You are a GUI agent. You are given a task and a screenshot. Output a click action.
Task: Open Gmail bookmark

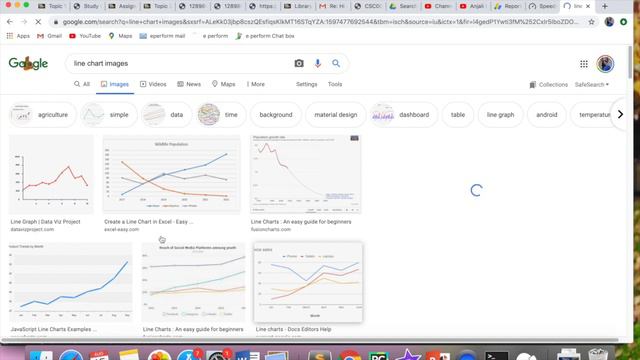49,36
